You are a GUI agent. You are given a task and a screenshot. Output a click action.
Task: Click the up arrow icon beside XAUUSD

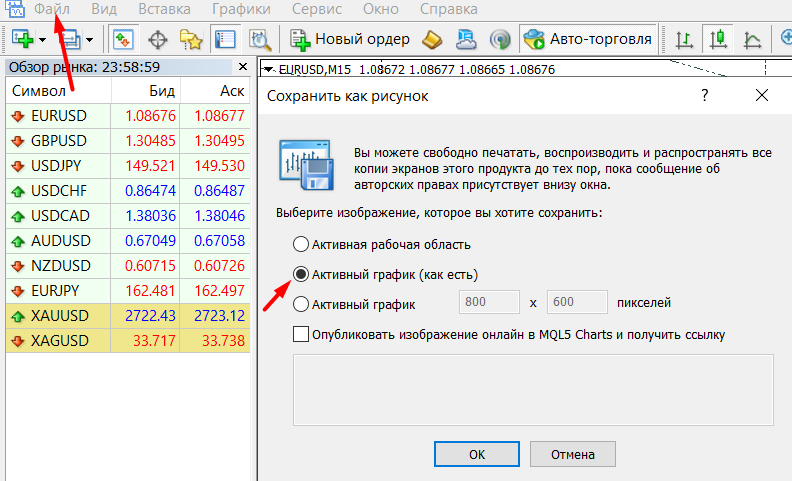pos(18,316)
